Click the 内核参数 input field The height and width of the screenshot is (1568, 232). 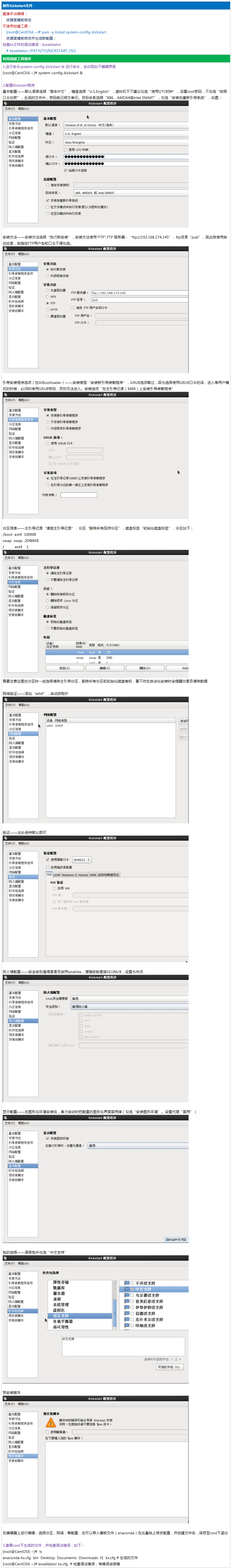(79, 495)
